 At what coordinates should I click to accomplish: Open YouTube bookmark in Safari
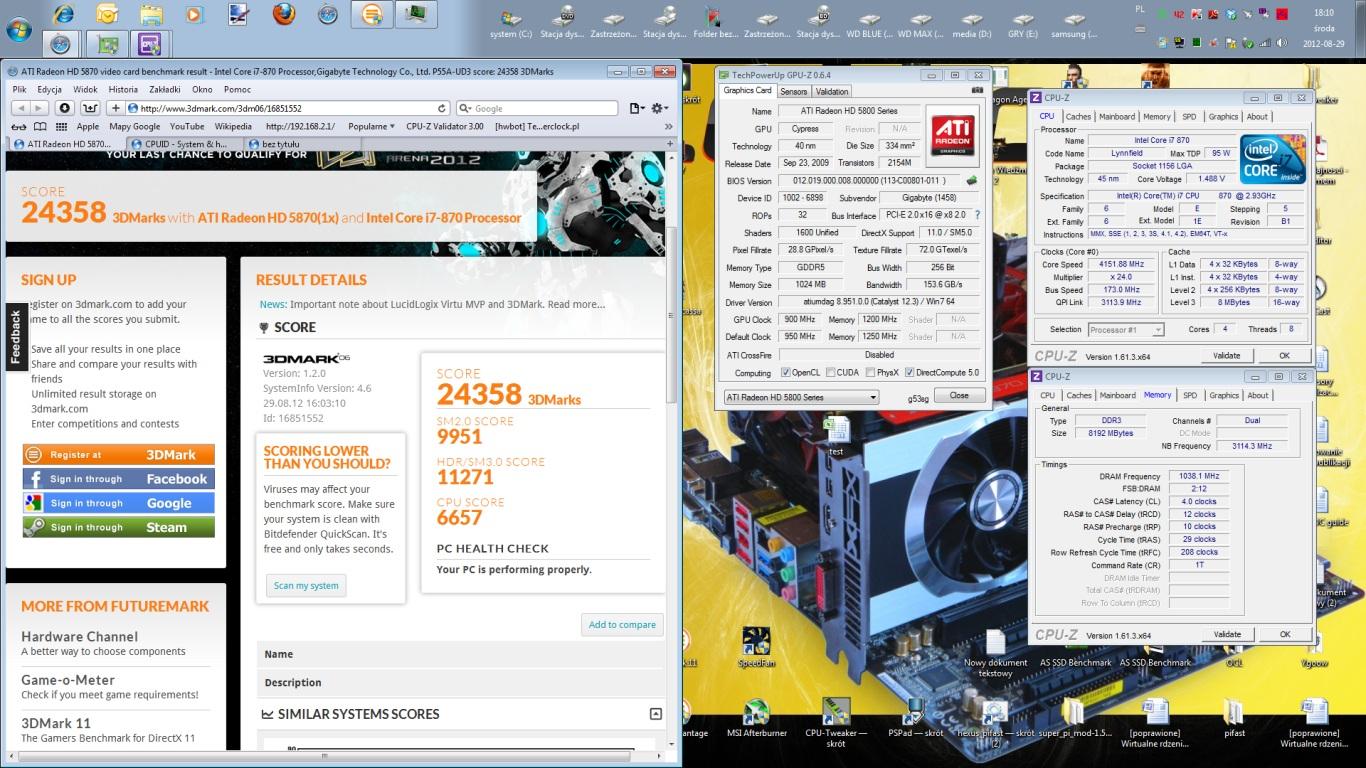[x=187, y=127]
